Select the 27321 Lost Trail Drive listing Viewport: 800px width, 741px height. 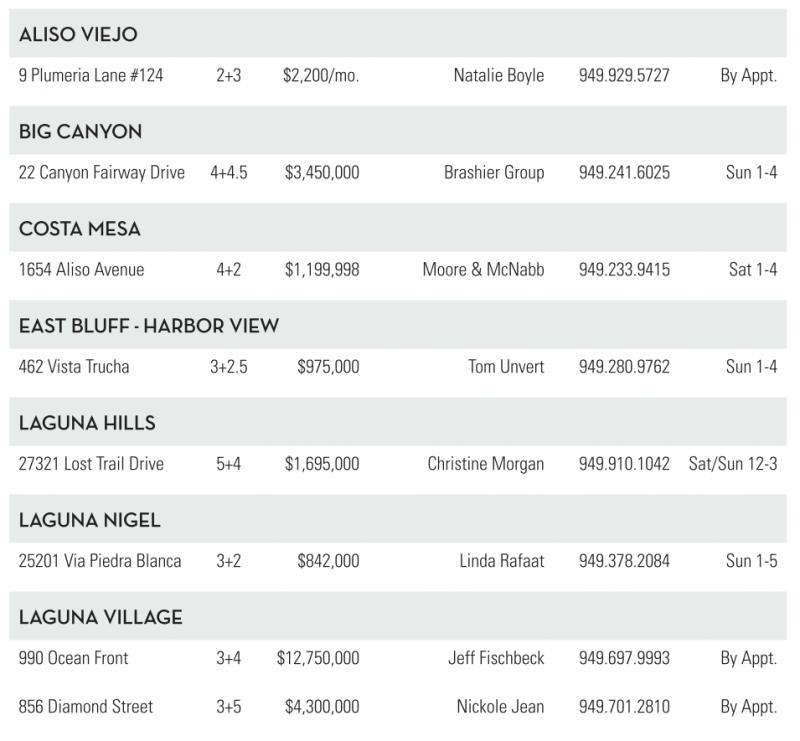[x=91, y=464]
